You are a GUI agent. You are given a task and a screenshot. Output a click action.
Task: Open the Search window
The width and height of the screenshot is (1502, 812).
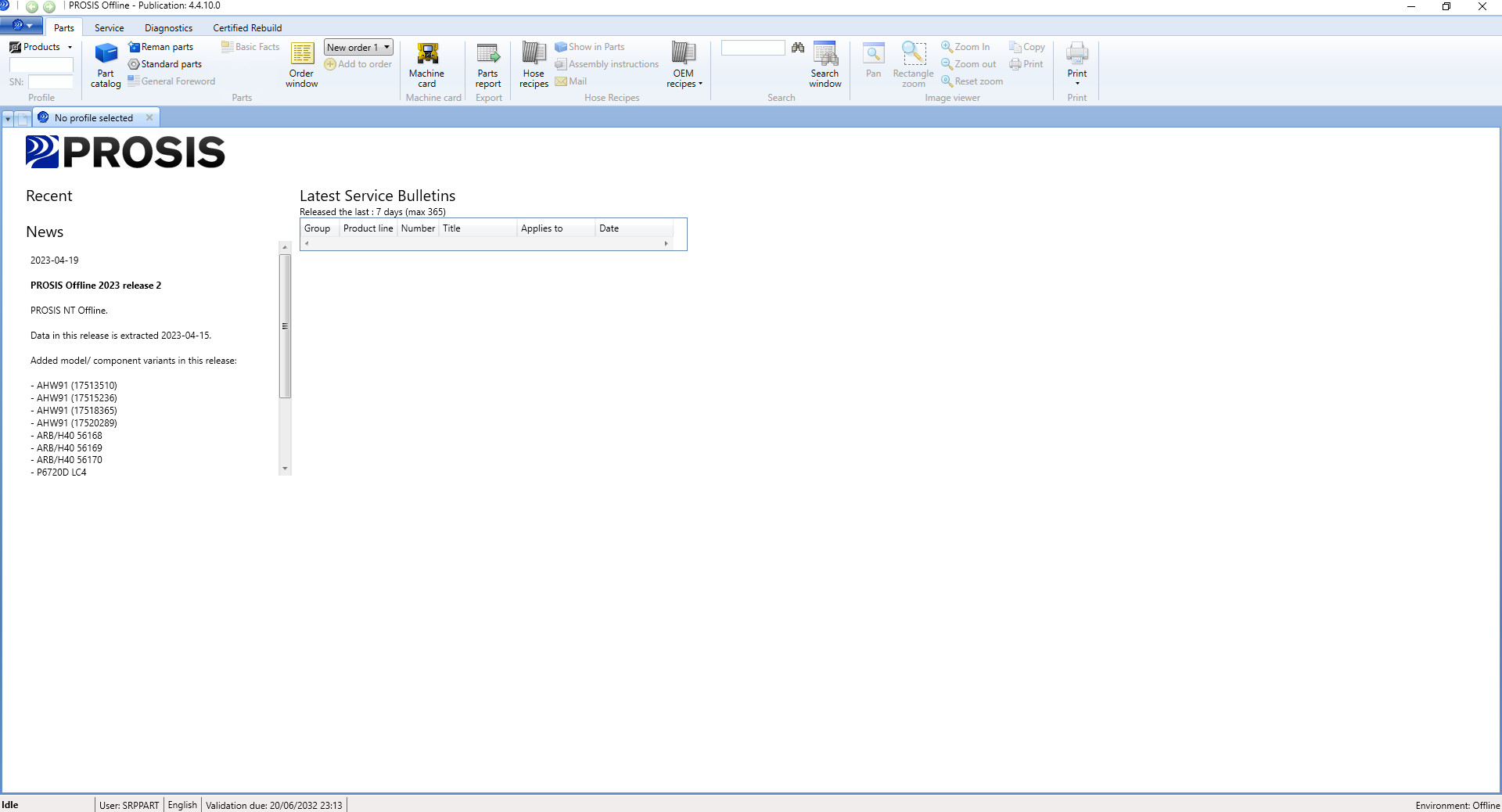(x=825, y=65)
